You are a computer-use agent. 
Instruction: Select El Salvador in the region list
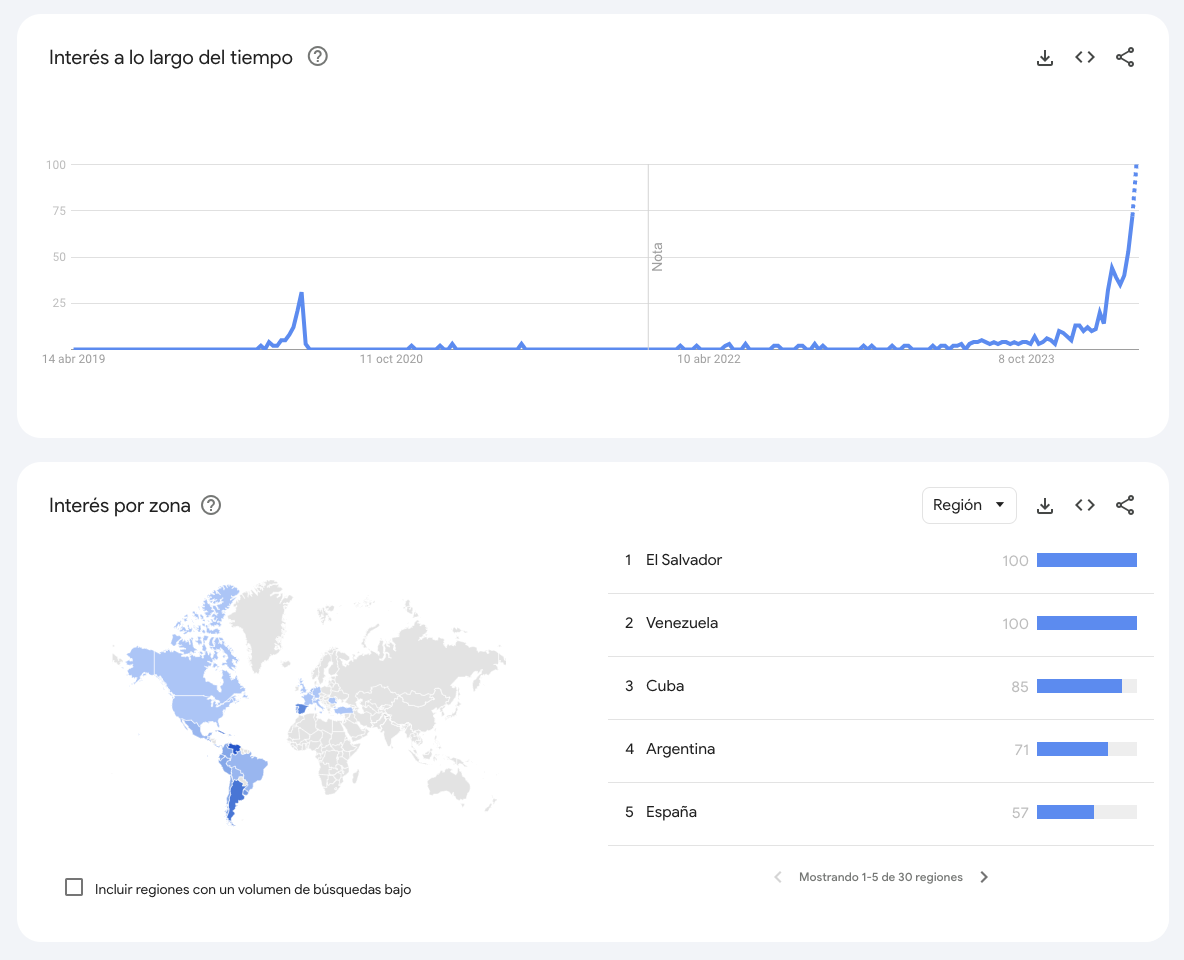(x=683, y=560)
